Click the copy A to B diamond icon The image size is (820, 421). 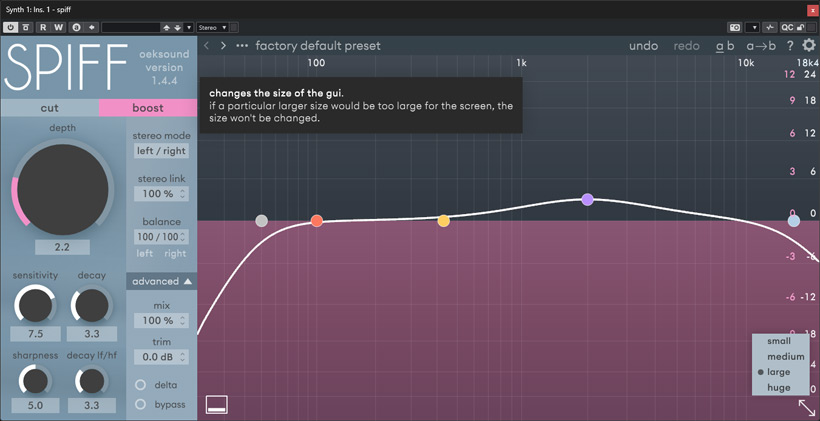pos(92,27)
